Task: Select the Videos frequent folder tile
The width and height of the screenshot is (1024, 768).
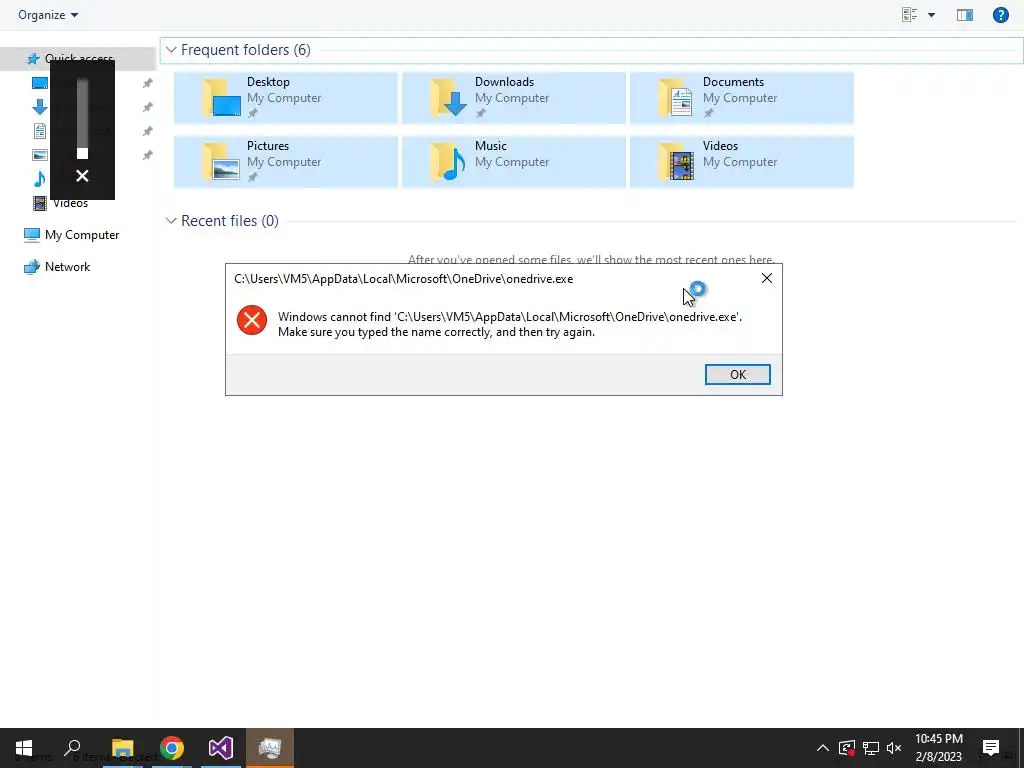Action: click(x=741, y=161)
